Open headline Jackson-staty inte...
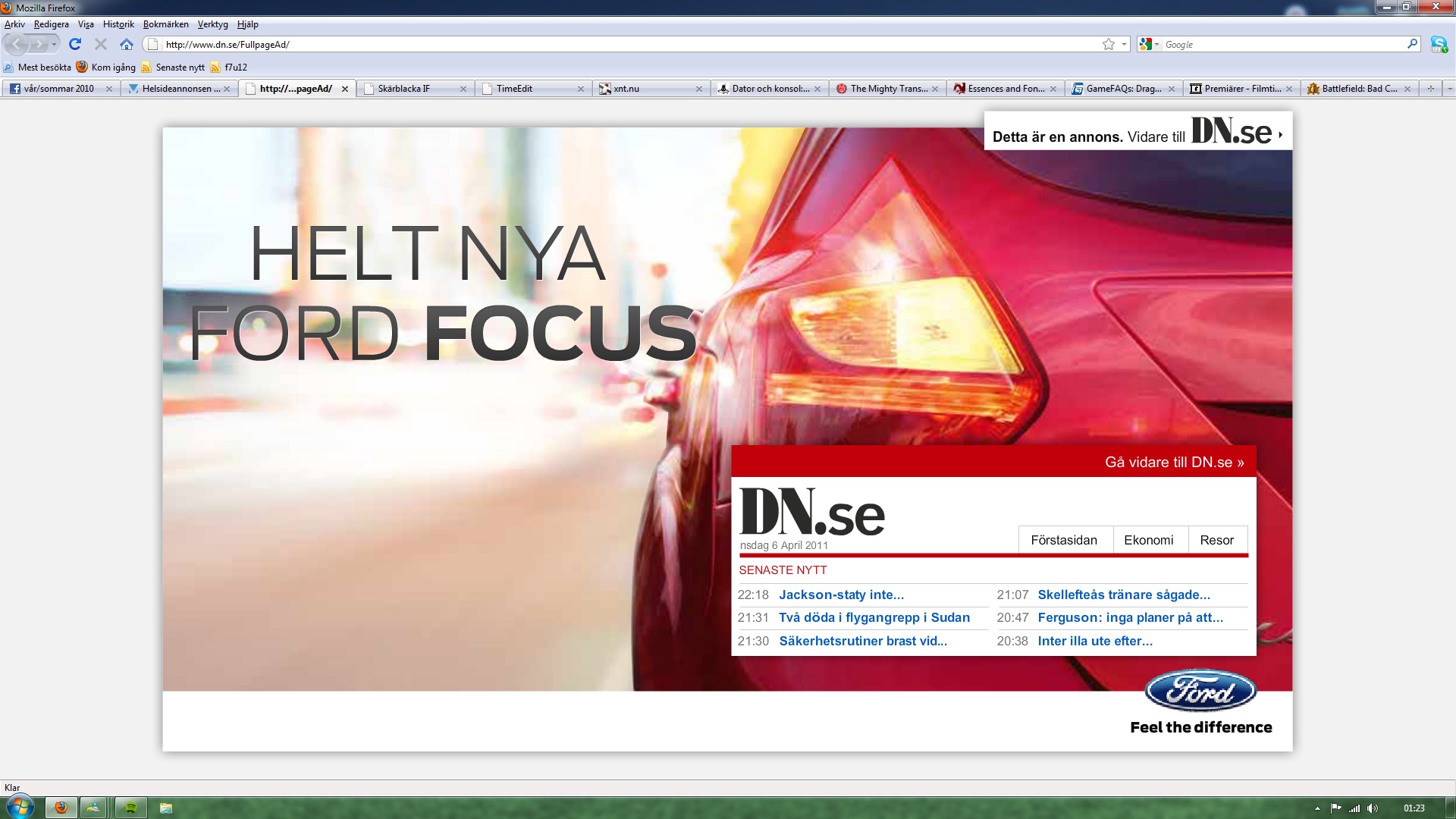Image resolution: width=1456 pixels, height=819 pixels. point(842,595)
